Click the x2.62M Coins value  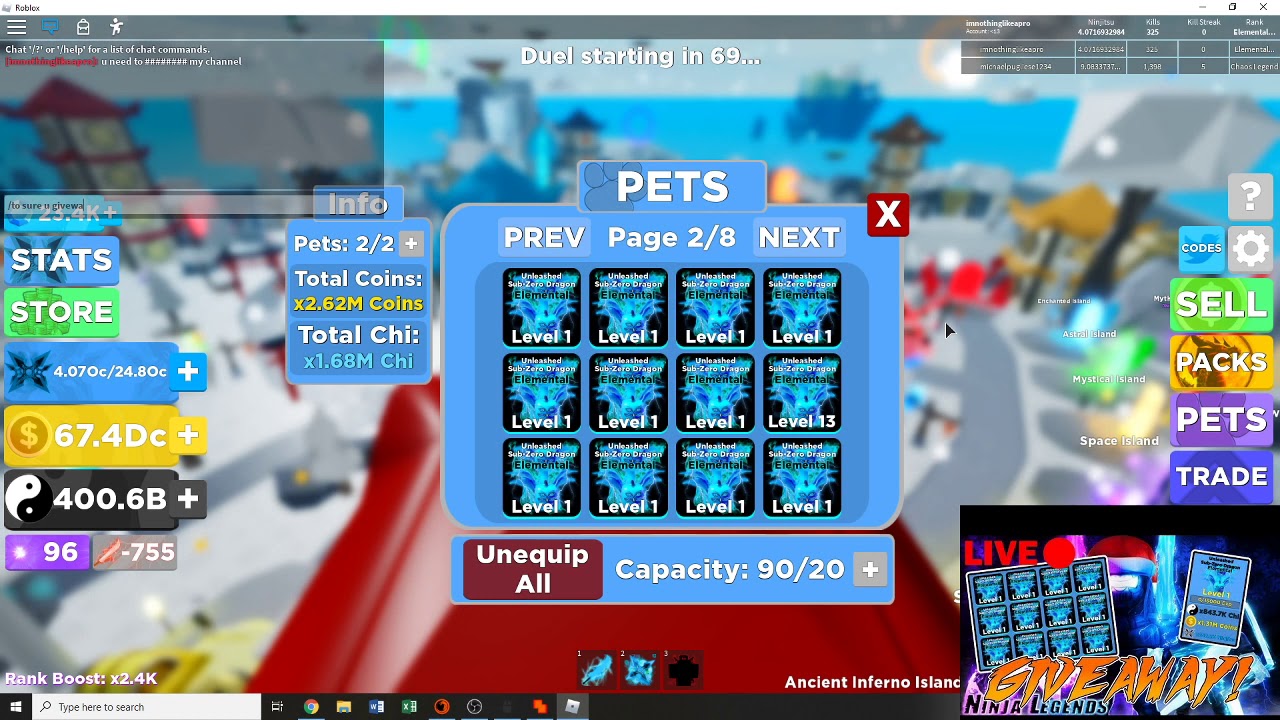point(358,304)
